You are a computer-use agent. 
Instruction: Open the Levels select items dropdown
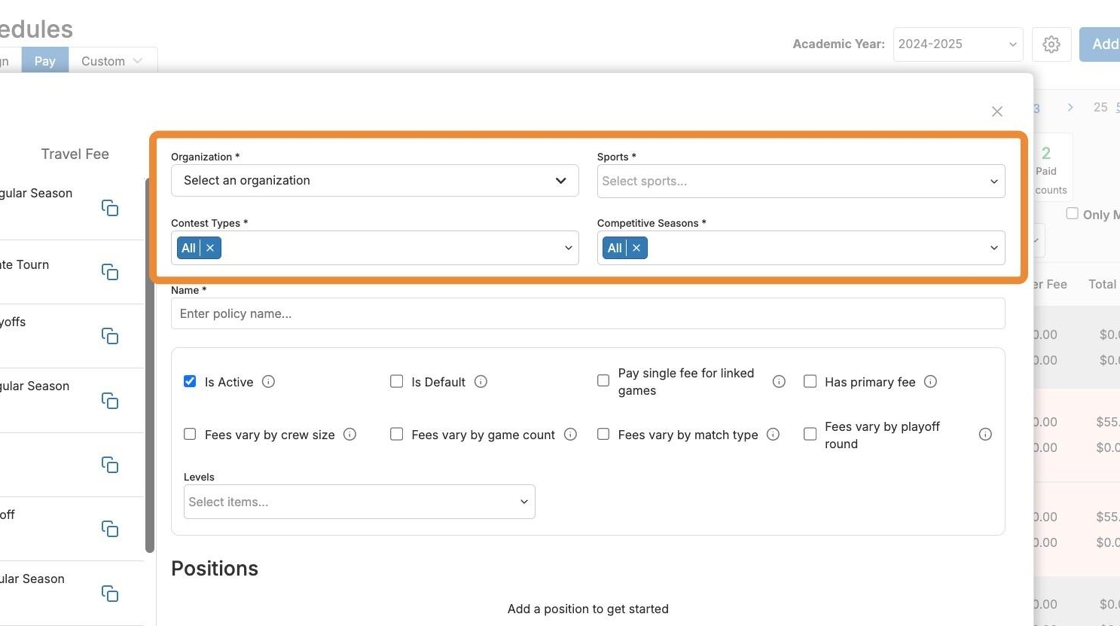[x=359, y=502]
